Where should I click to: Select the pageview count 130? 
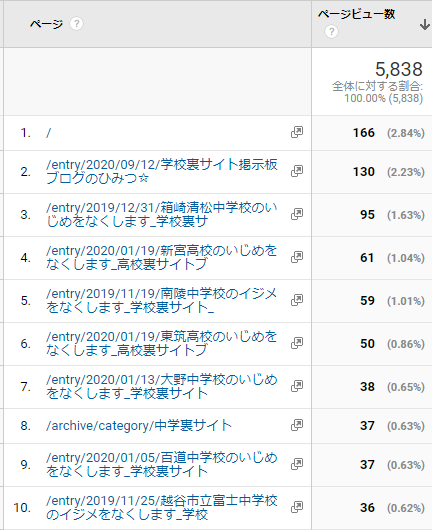[364, 172]
